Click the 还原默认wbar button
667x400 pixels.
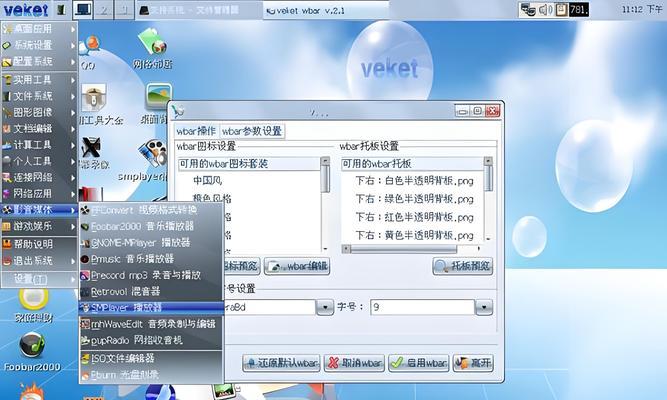coord(281,363)
